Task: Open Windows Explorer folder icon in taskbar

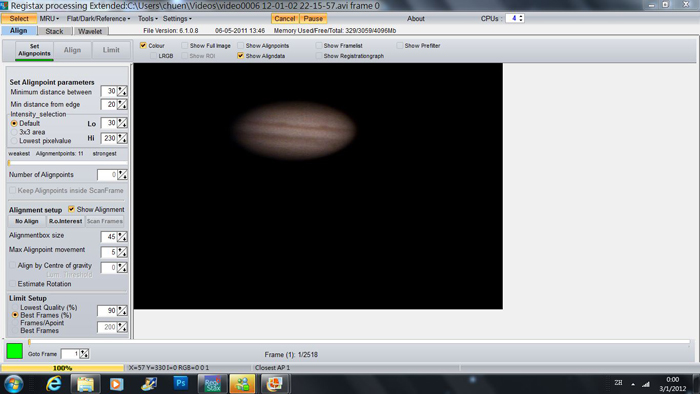Action: 85,384
